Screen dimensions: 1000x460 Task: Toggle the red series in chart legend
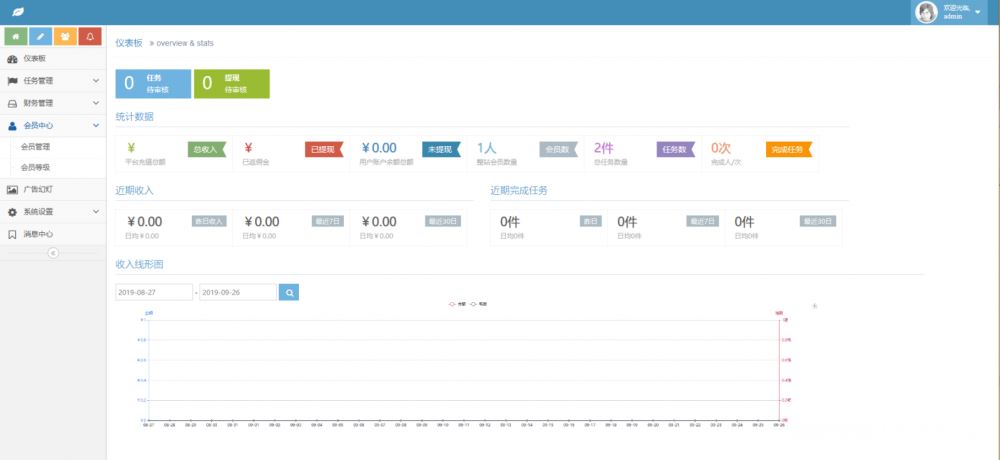pos(457,303)
